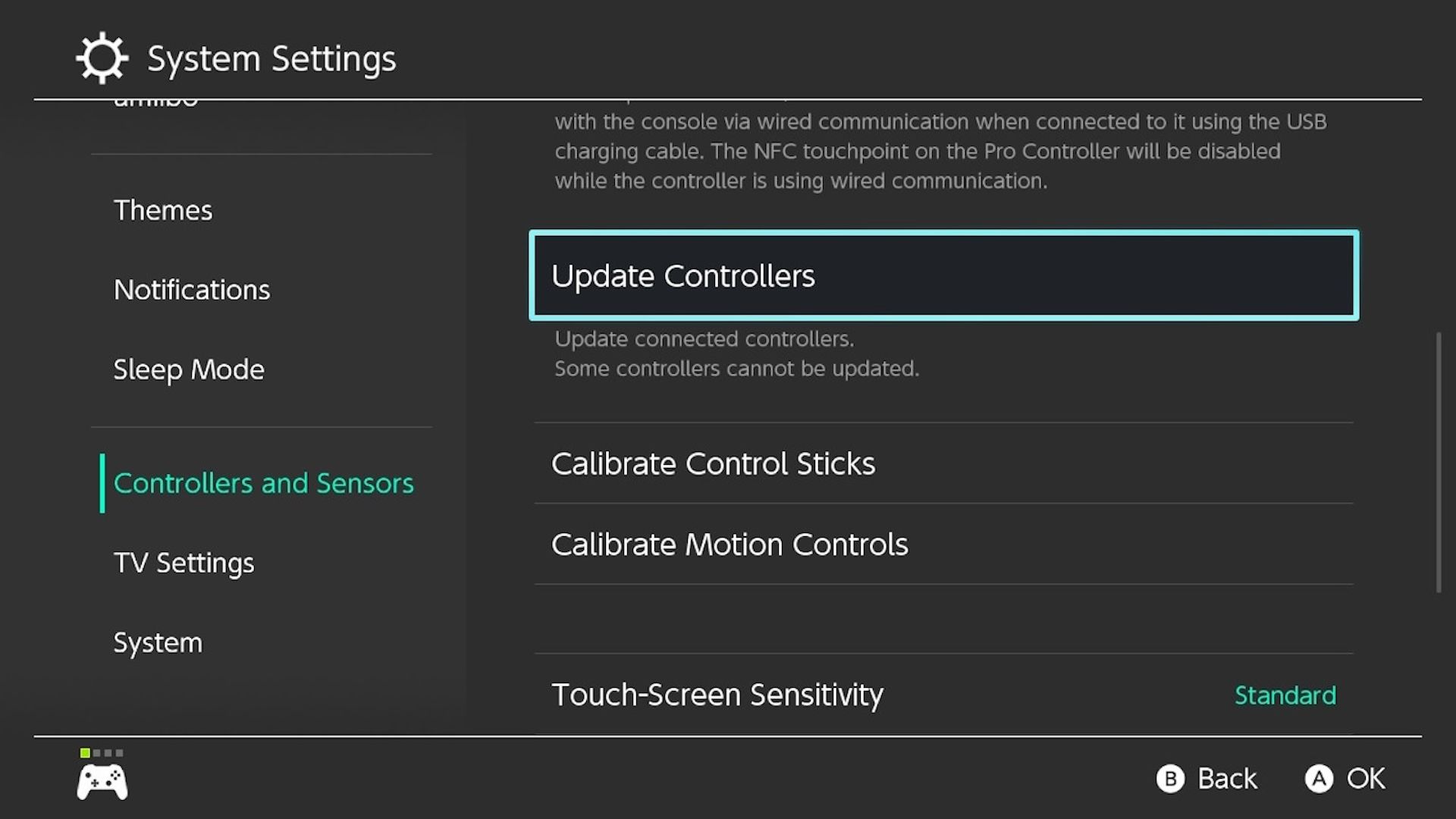View page indicator dots at bottom
The image size is (1456, 819).
click(x=102, y=753)
